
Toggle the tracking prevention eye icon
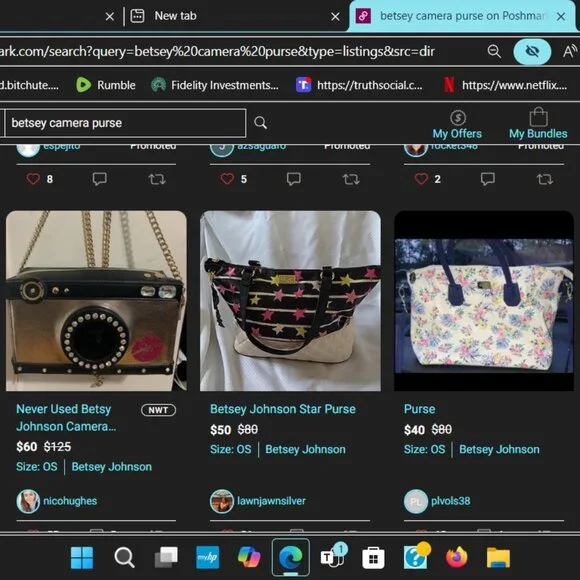coord(532,51)
